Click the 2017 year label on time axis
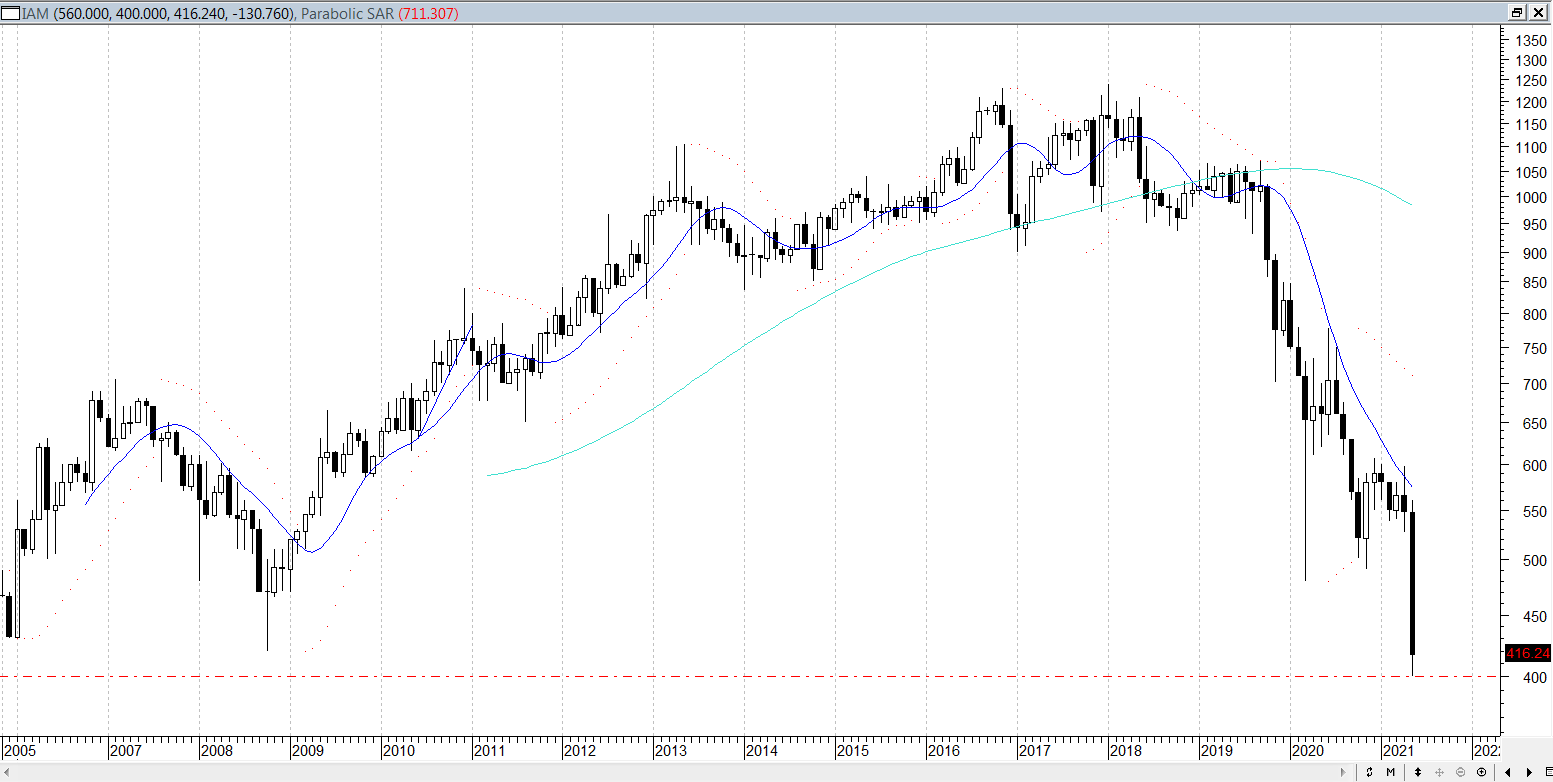Screen dimensions: 1553x782 point(1034,750)
